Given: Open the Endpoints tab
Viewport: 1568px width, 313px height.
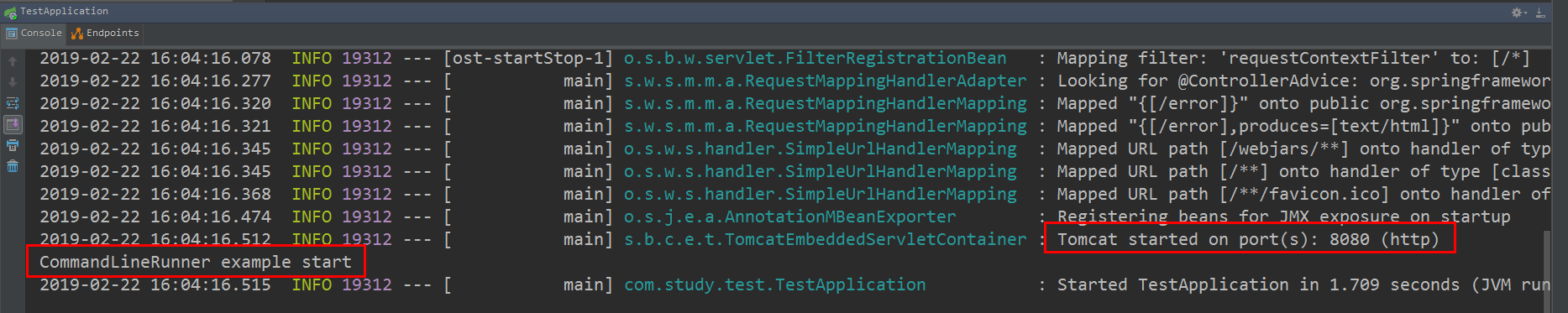Looking at the screenshot, I should (105, 34).
